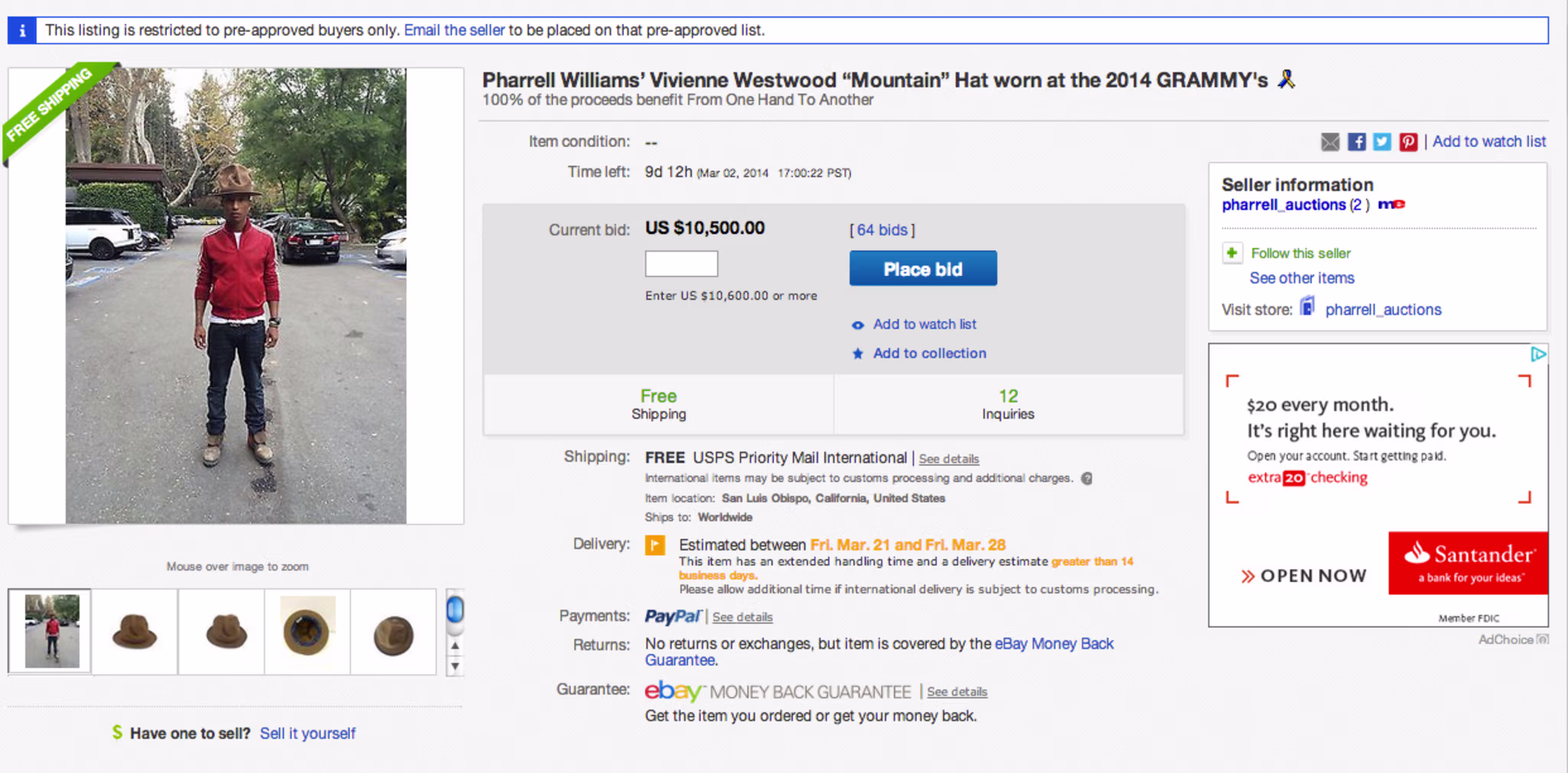Click the blue info icon in the notice bar

pyautogui.click(x=22, y=31)
